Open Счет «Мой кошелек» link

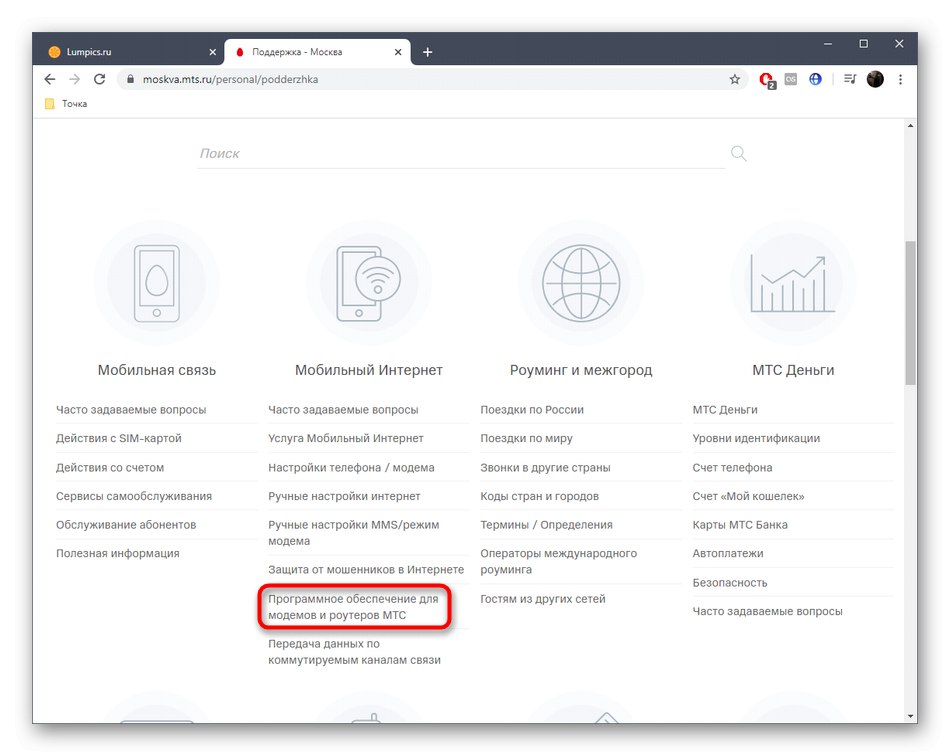tap(748, 496)
